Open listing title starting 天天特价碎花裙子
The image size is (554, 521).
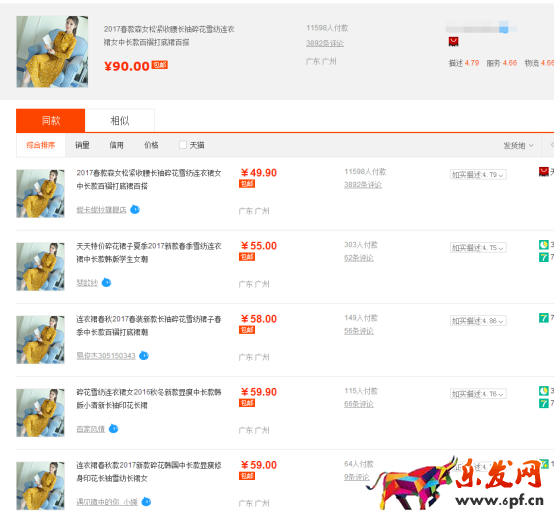coord(149,253)
